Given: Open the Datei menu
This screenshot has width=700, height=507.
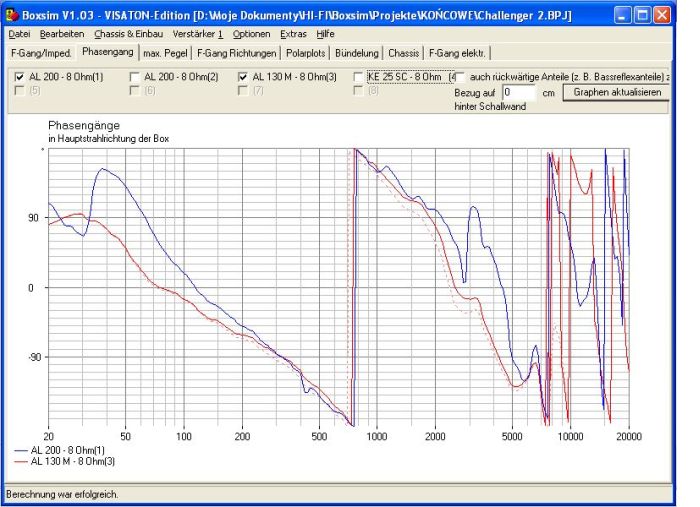Looking at the screenshot, I should (19, 34).
